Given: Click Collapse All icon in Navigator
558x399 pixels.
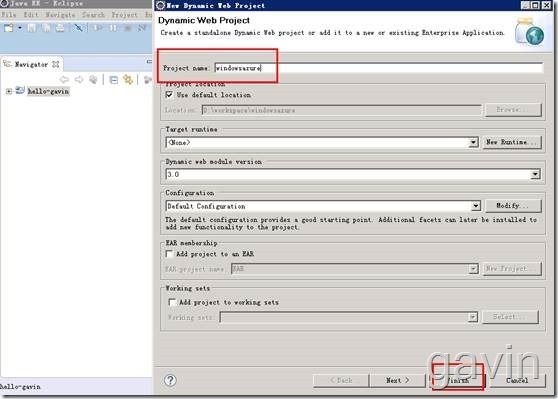Looking at the screenshot, I should [114, 80].
